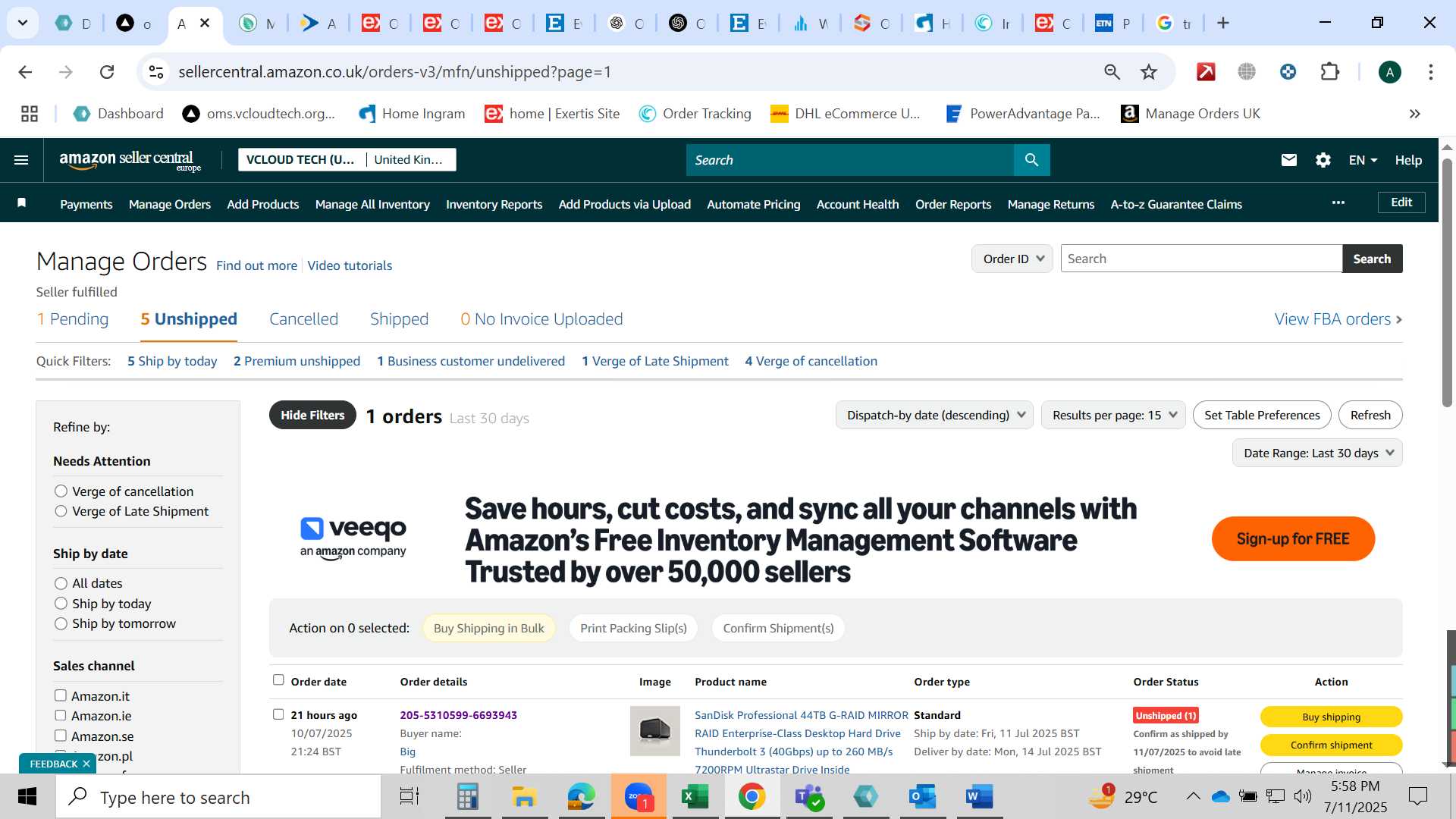Screen dimensions: 1456x819
Task: Open the messages envelope icon
Action: click(1289, 160)
